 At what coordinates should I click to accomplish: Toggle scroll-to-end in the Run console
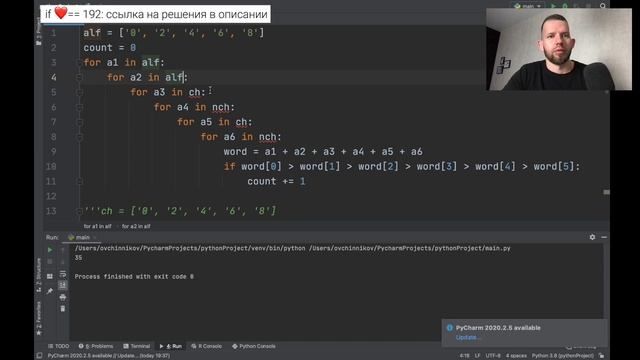[x=62, y=285]
